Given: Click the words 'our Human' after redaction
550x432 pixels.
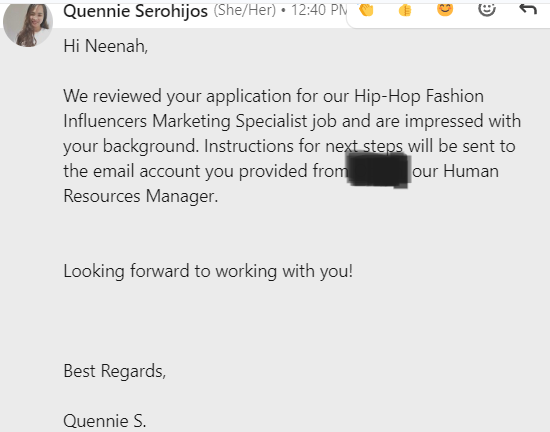Looking at the screenshot, I should 455,171.
